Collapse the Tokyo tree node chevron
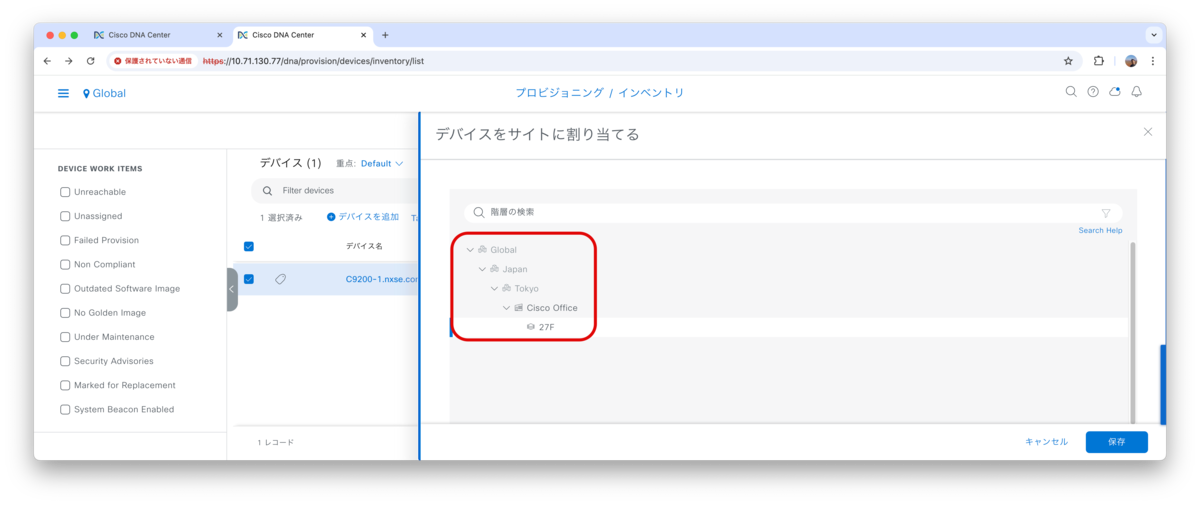Viewport: 1200px width, 505px height. (494, 288)
